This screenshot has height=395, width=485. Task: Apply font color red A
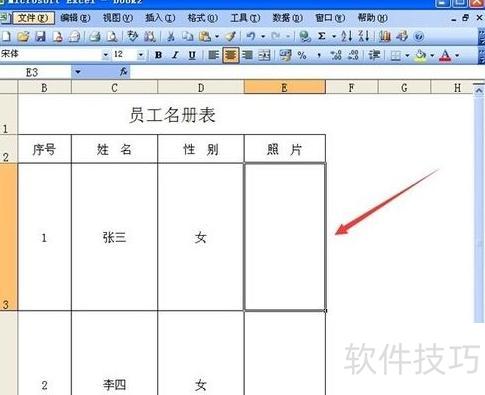(x=446, y=55)
